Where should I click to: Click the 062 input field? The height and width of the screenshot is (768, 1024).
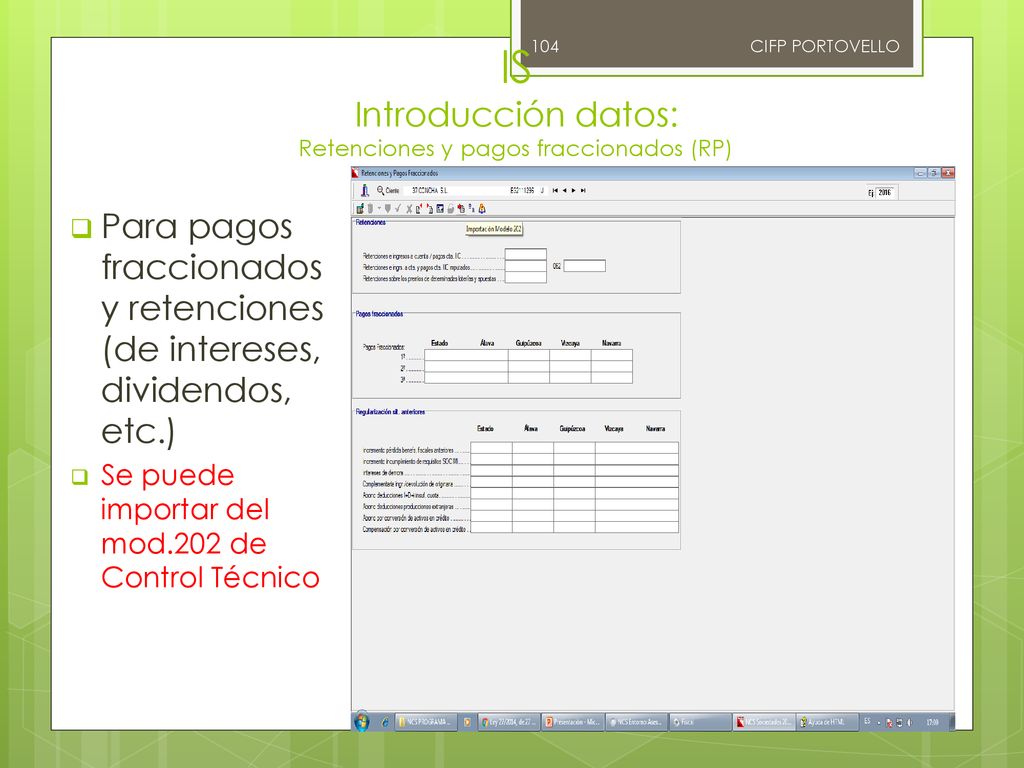click(584, 266)
